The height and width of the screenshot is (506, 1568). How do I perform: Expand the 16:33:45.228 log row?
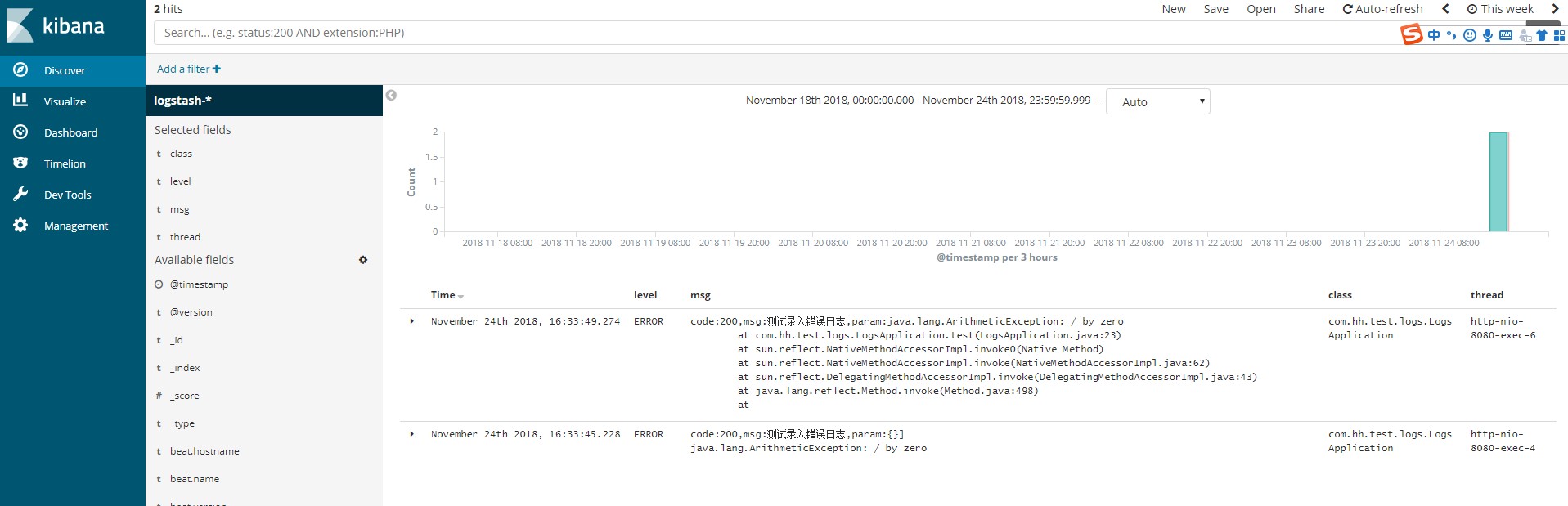[x=411, y=434]
